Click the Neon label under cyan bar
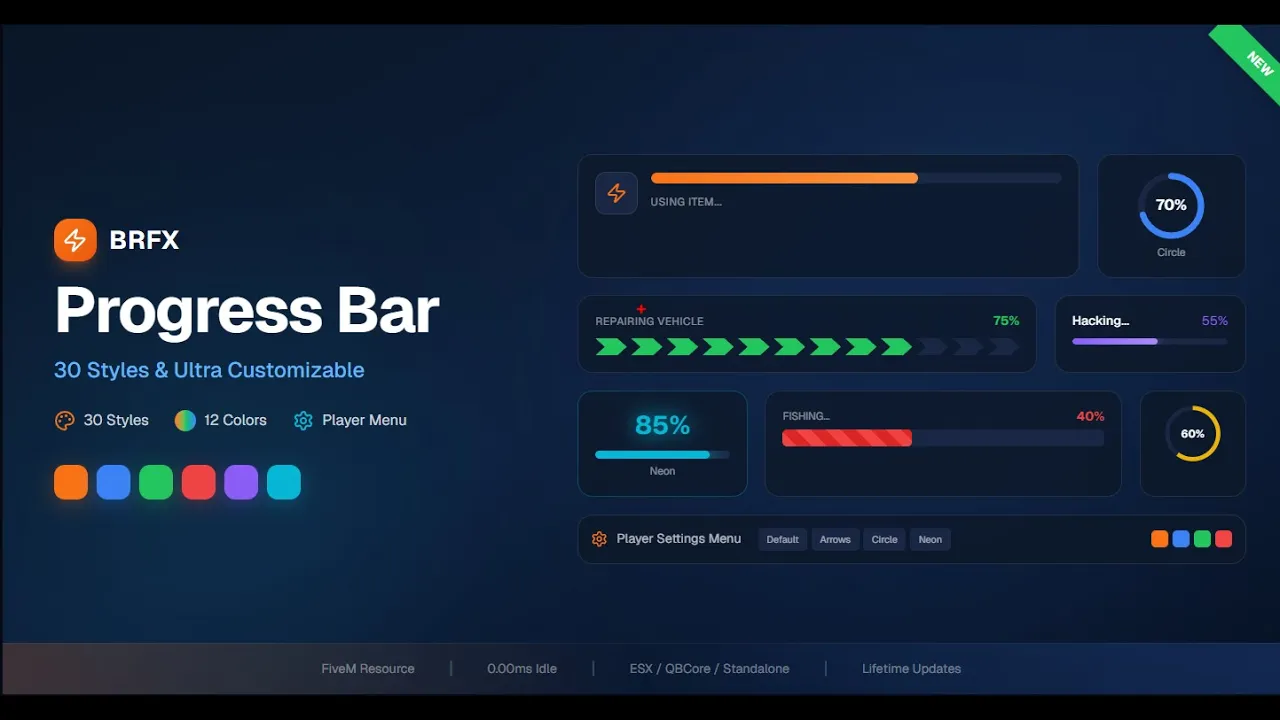 click(x=662, y=471)
